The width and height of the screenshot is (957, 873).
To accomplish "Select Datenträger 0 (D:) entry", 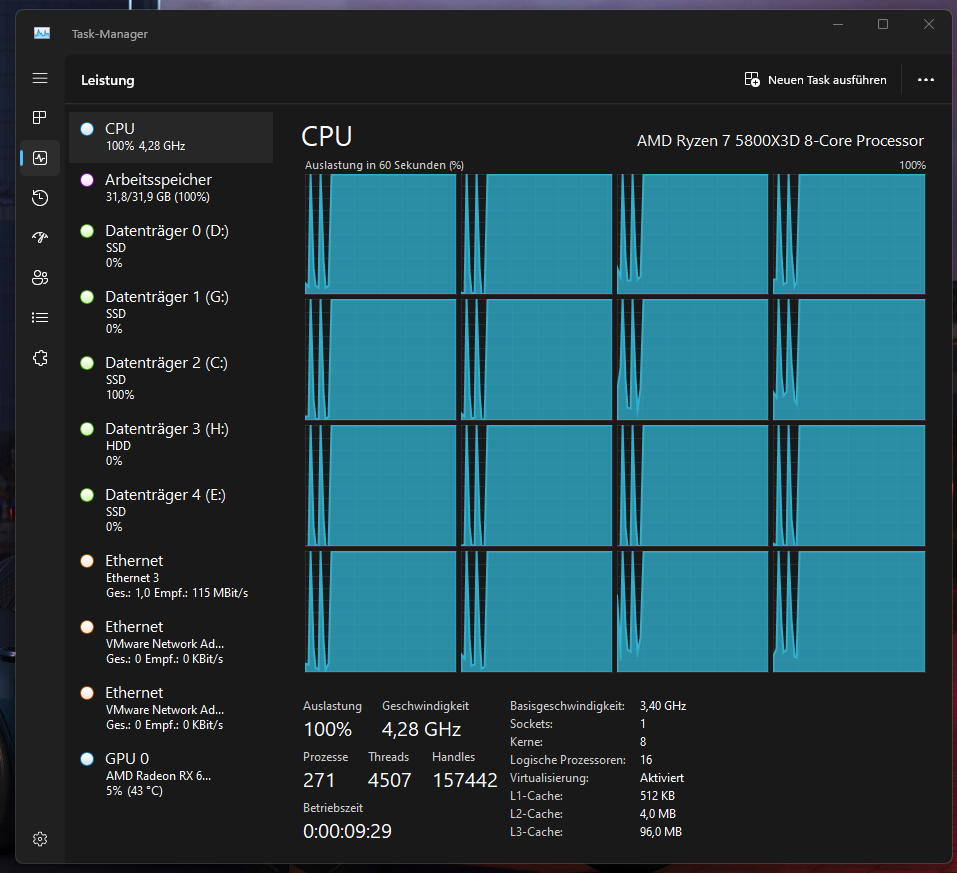I will (171, 246).
